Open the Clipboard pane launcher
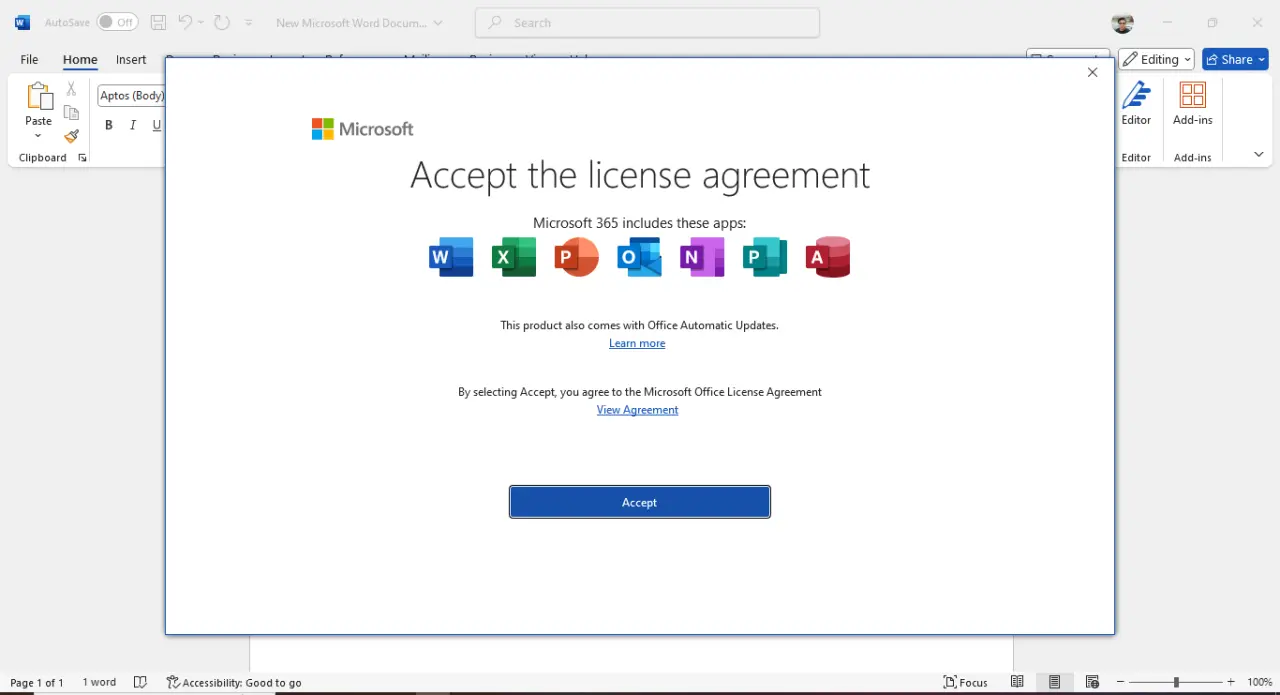 click(x=82, y=158)
